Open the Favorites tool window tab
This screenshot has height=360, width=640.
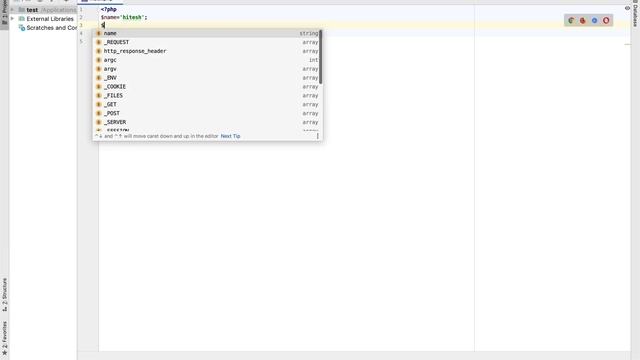(4, 338)
